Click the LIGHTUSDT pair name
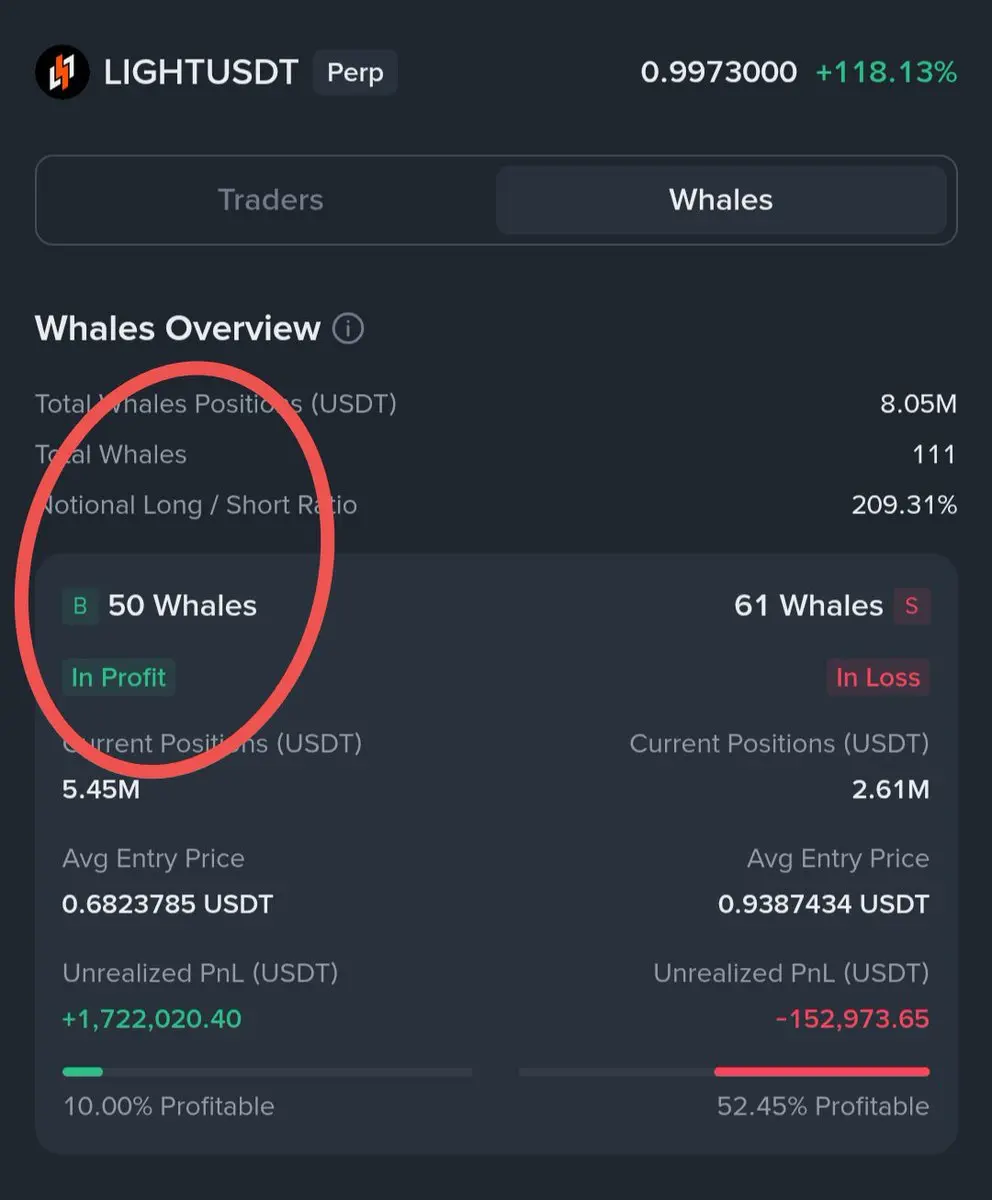 click(201, 73)
